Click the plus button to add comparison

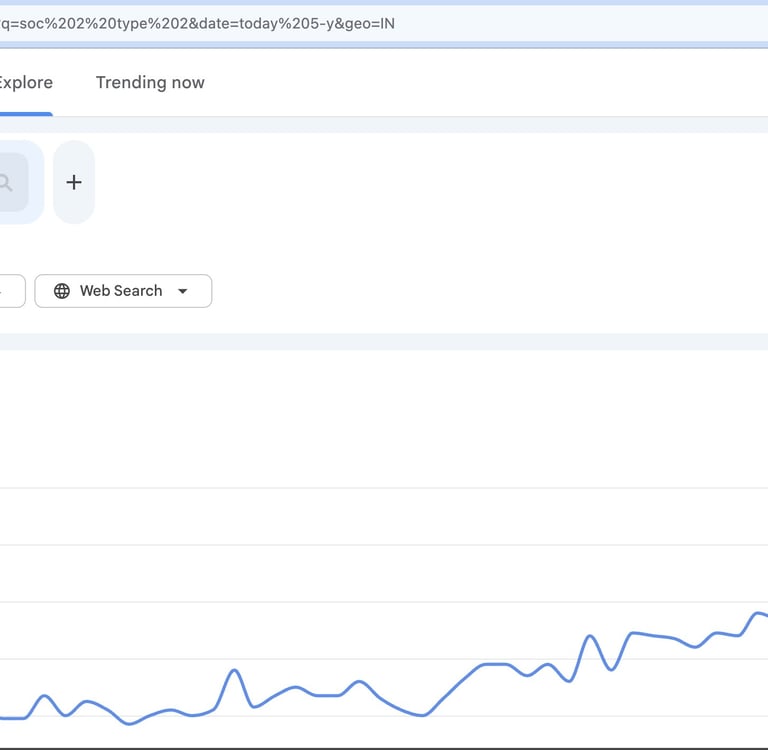73,182
